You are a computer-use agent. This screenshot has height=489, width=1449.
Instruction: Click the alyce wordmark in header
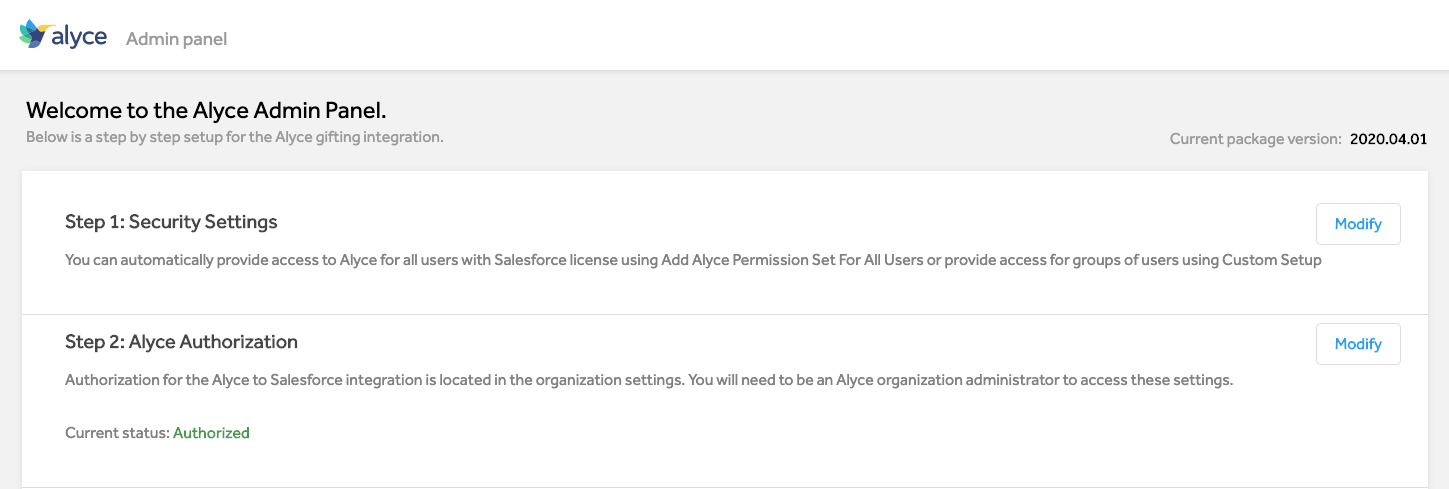(79, 35)
